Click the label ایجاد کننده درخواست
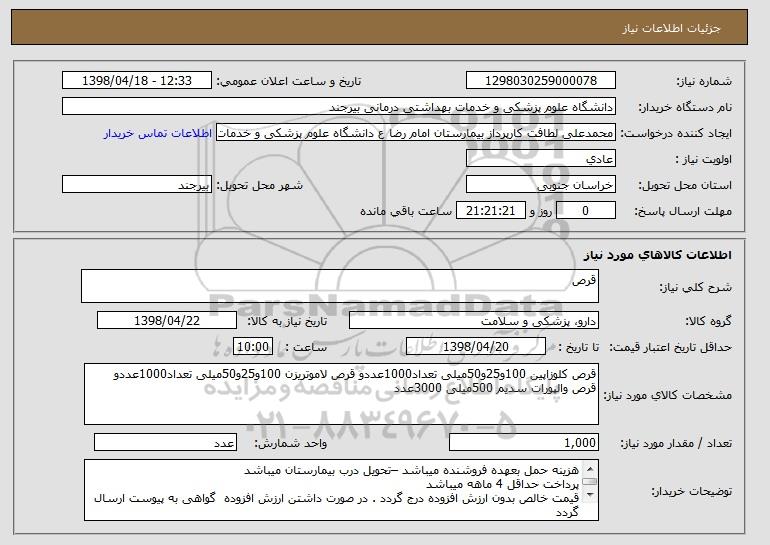The width and height of the screenshot is (770, 545). [676, 133]
